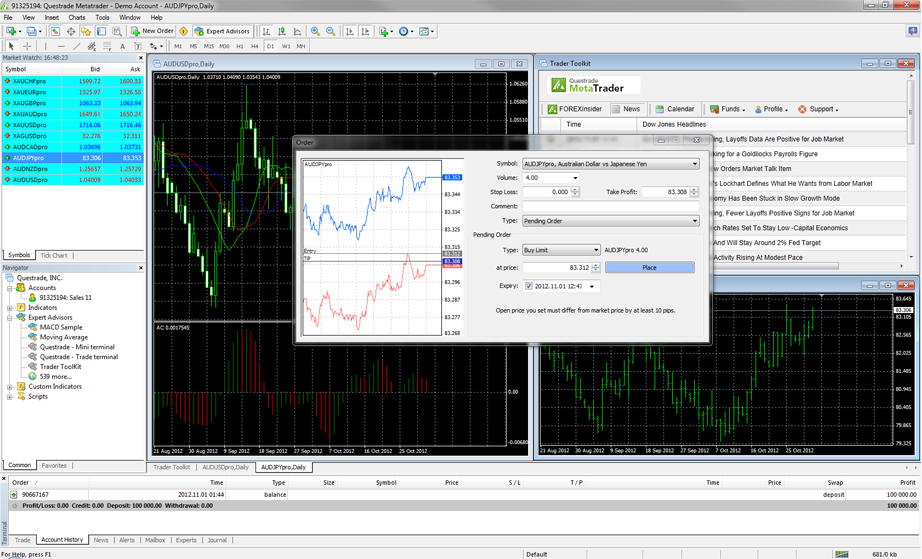
Task: Switch to the Tick Chart tab
Action: point(54,256)
